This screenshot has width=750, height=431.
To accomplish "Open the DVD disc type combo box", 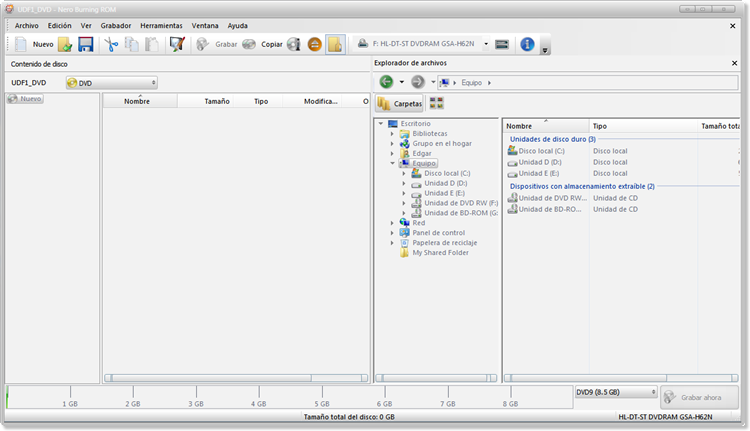I will pyautogui.click(x=111, y=83).
